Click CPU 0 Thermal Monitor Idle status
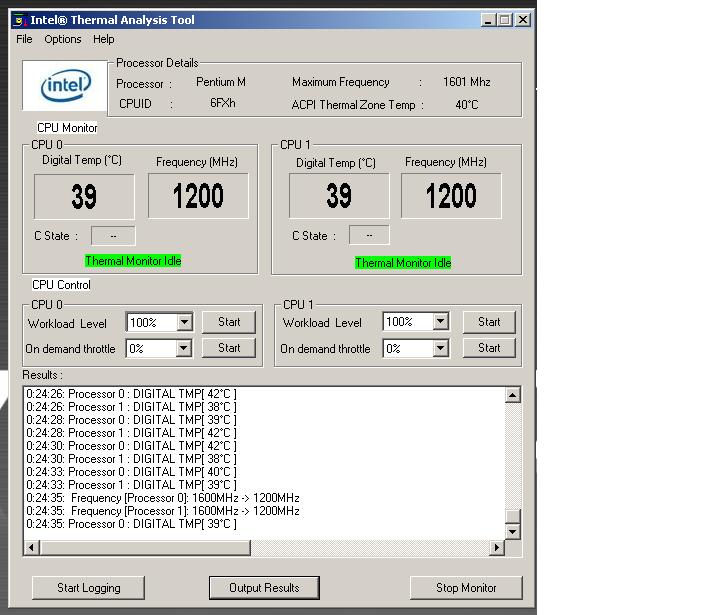 (x=133, y=261)
